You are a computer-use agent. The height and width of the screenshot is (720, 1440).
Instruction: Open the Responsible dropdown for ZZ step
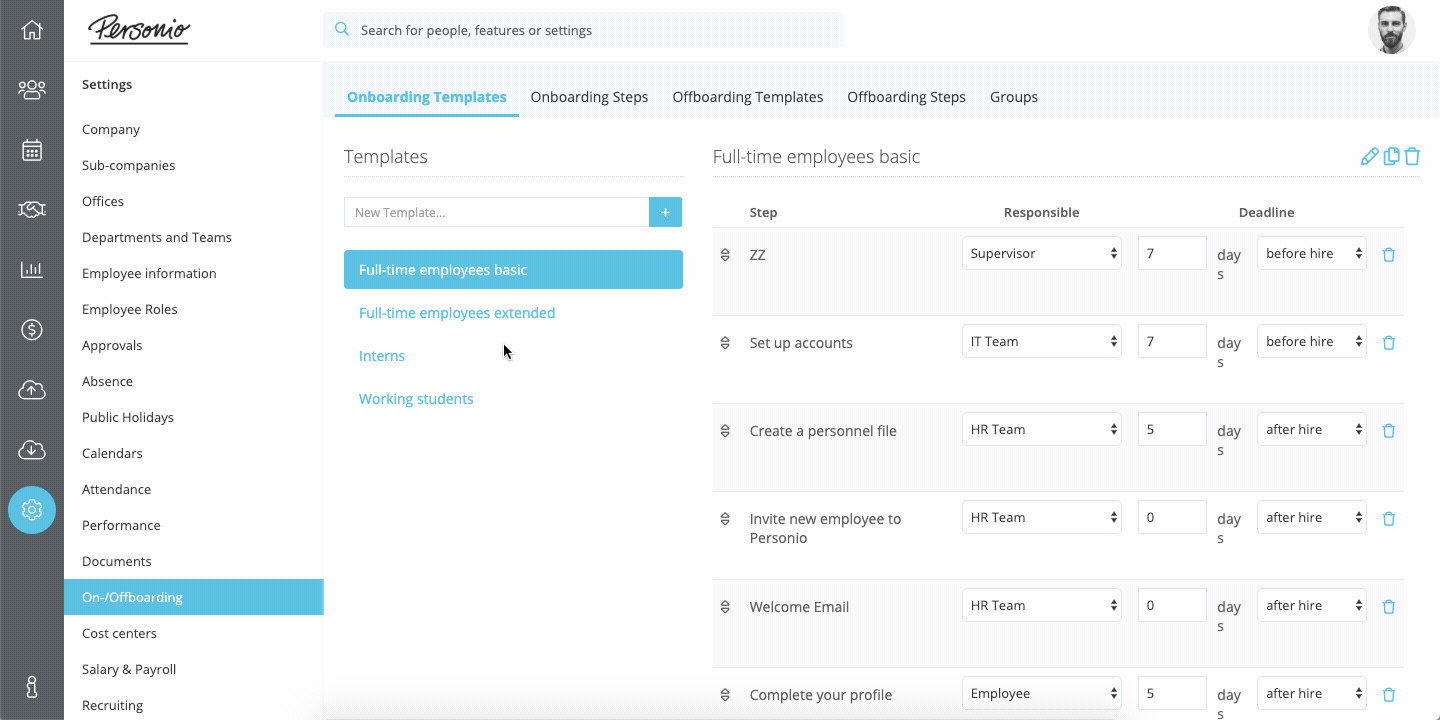click(1042, 253)
